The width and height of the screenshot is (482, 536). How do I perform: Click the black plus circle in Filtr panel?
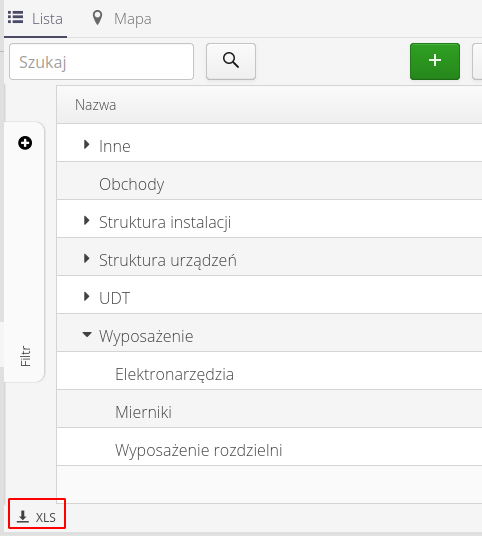point(25,143)
